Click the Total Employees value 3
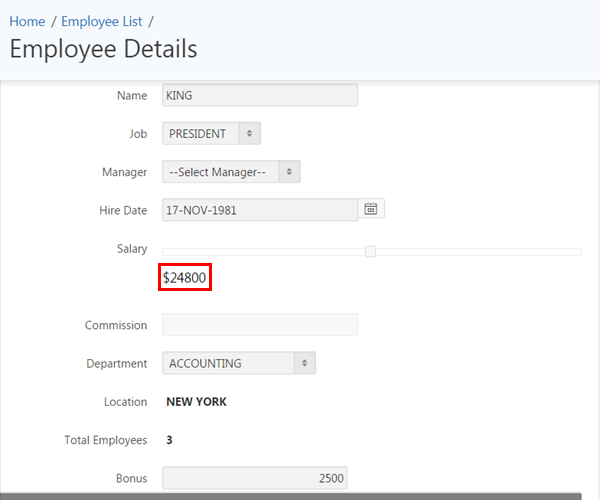Screen dimensions: 600x500 [169, 440]
